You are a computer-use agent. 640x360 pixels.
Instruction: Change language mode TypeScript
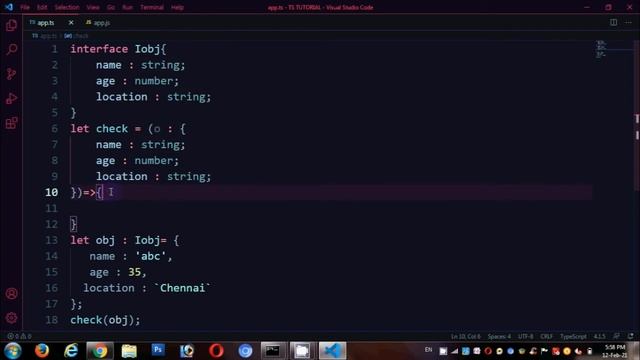[573, 336]
